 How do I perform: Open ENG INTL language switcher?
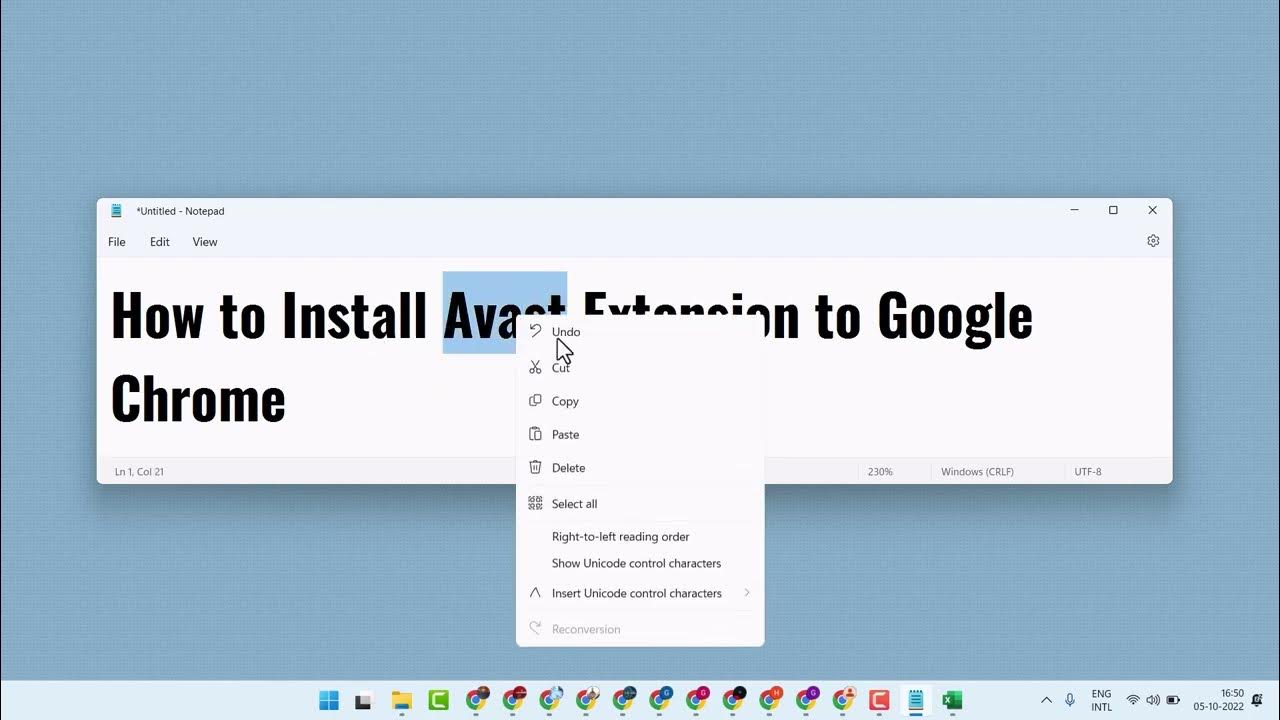point(1101,700)
